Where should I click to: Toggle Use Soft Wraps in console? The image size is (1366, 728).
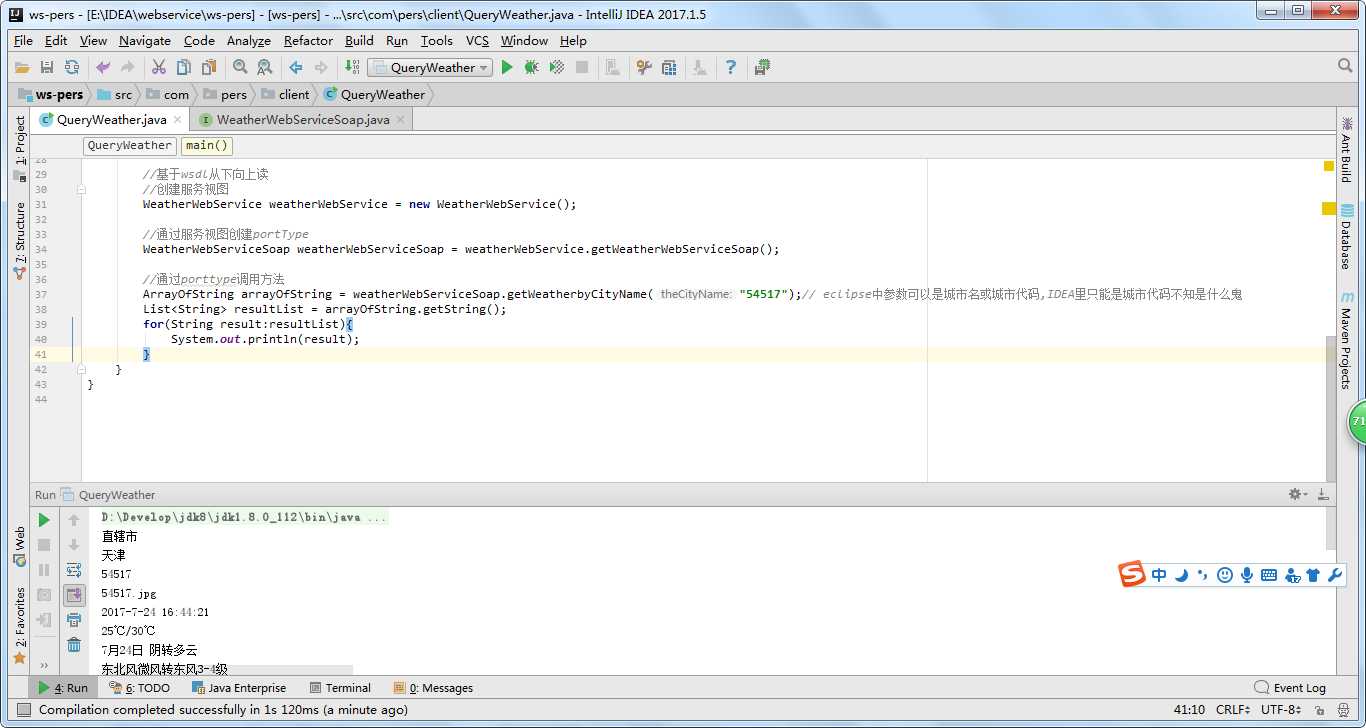(74, 570)
